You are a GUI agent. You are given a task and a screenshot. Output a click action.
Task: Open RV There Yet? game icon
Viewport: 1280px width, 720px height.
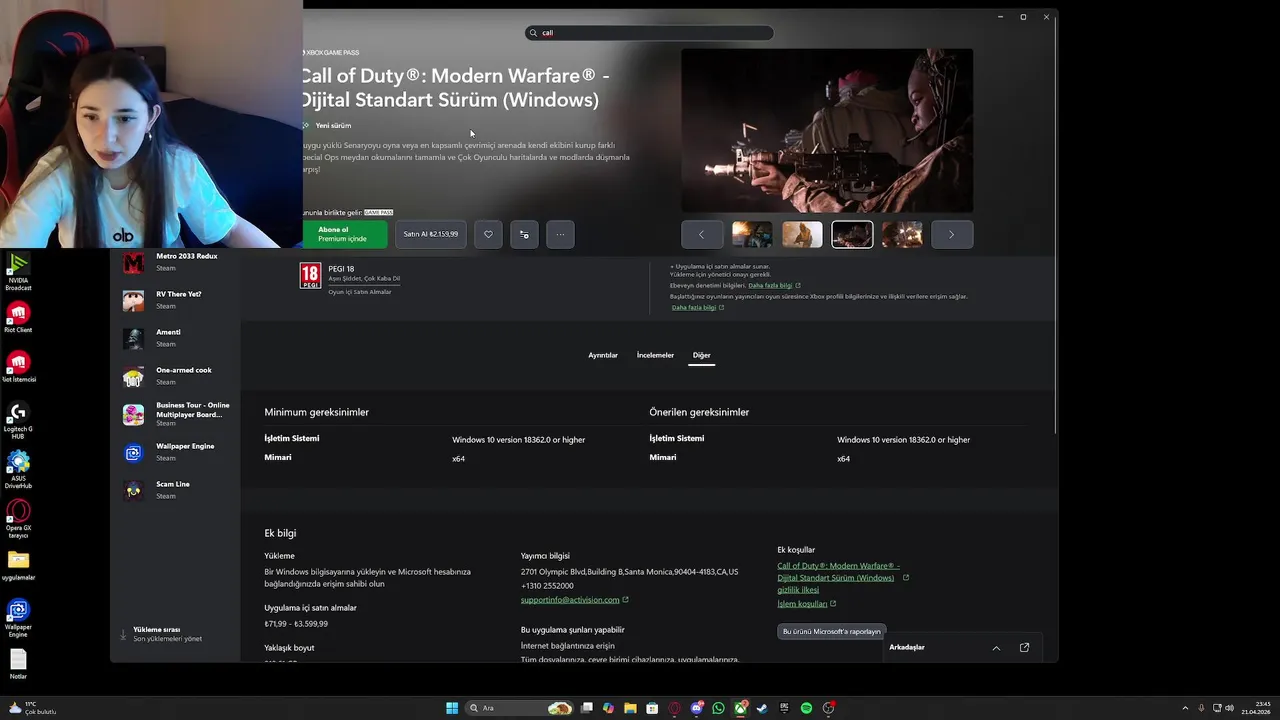tap(133, 300)
